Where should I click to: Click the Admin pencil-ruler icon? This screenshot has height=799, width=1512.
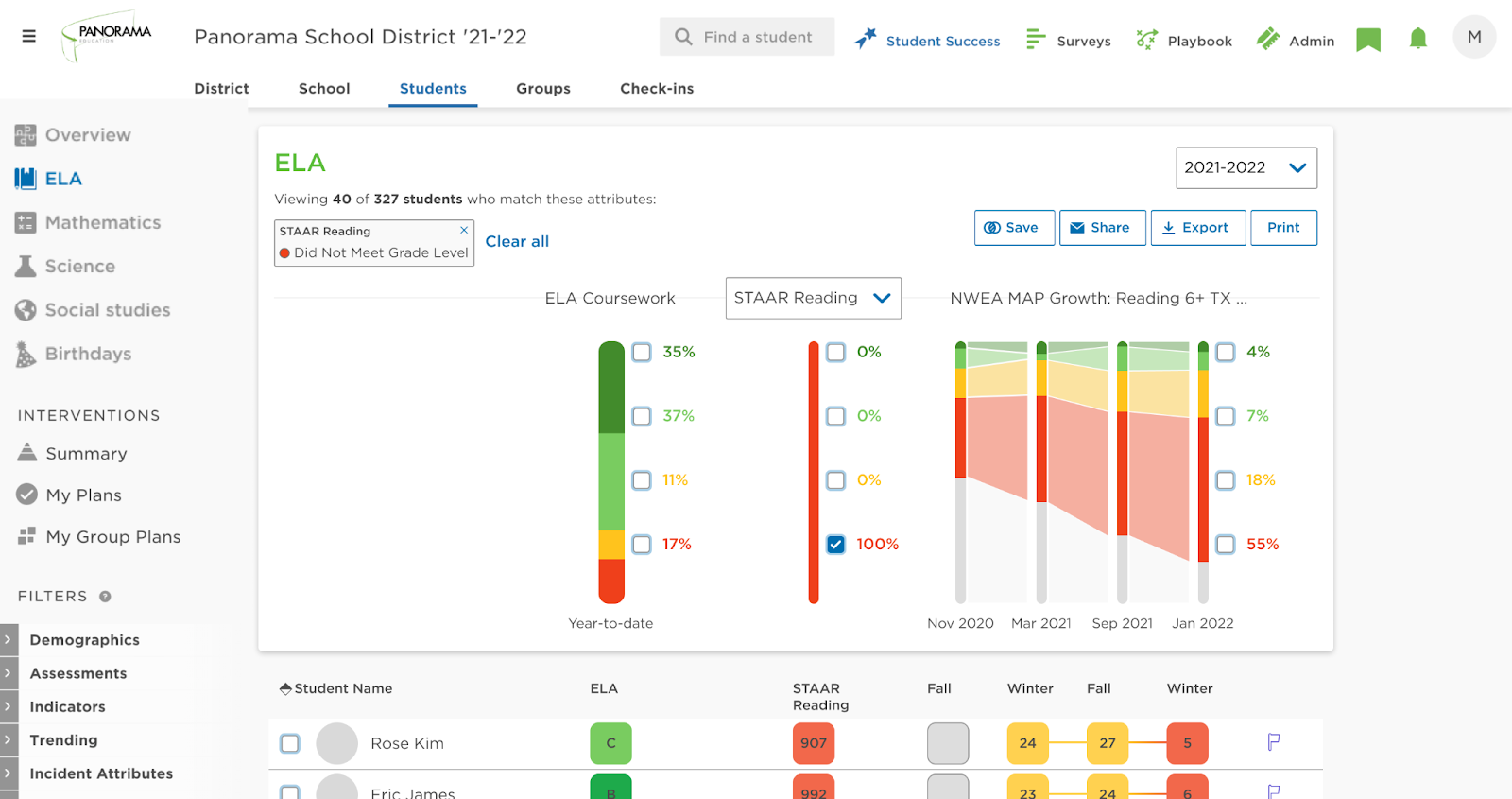1267,39
